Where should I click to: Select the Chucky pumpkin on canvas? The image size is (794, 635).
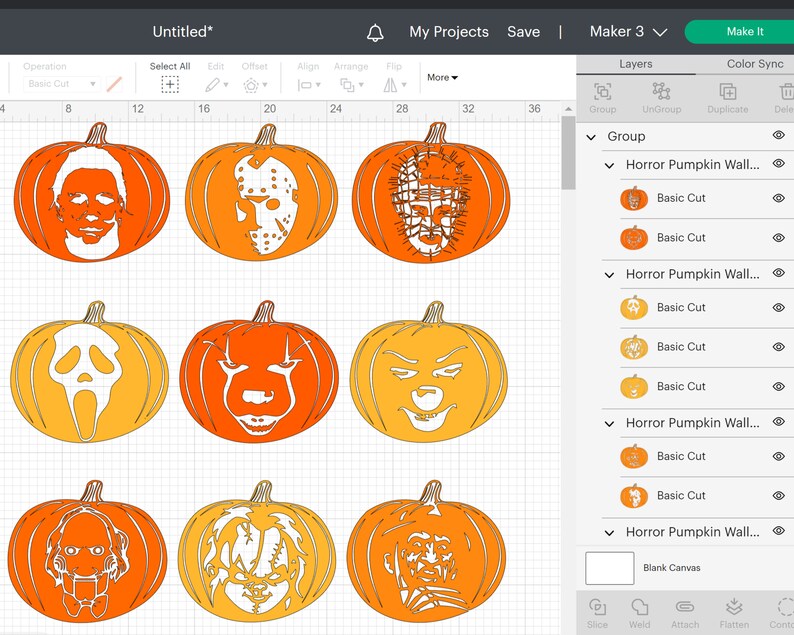click(257, 552)
